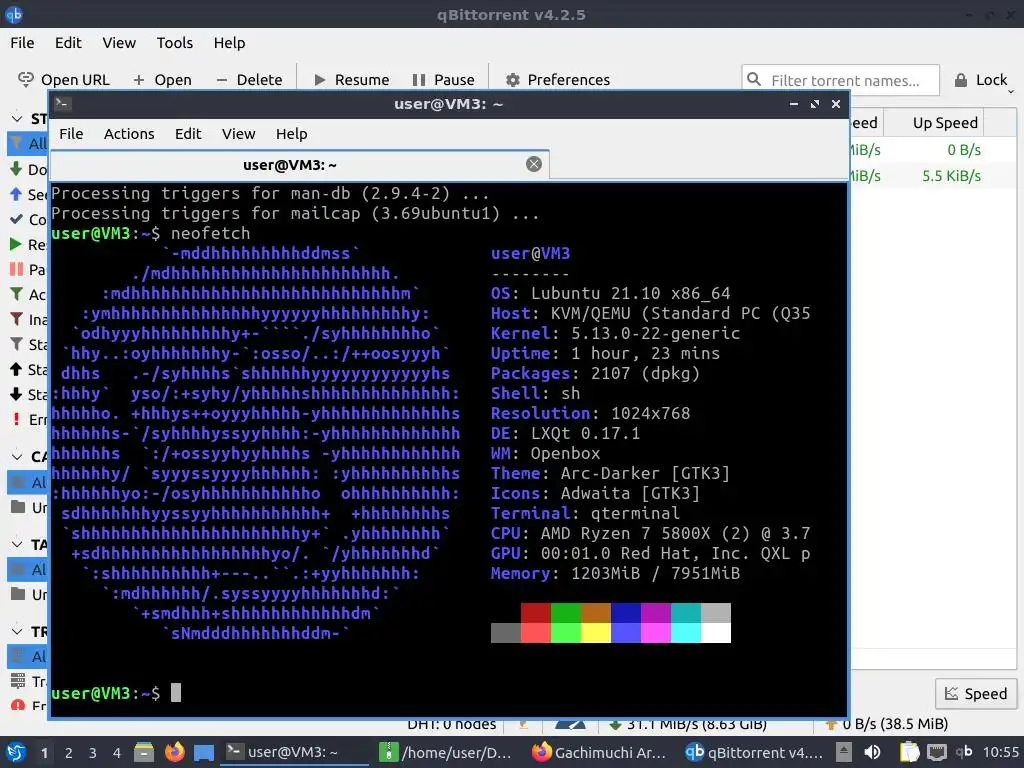Click the show desktop panel icon
This screenshot has height=768, width=1024.
point(204,753)
